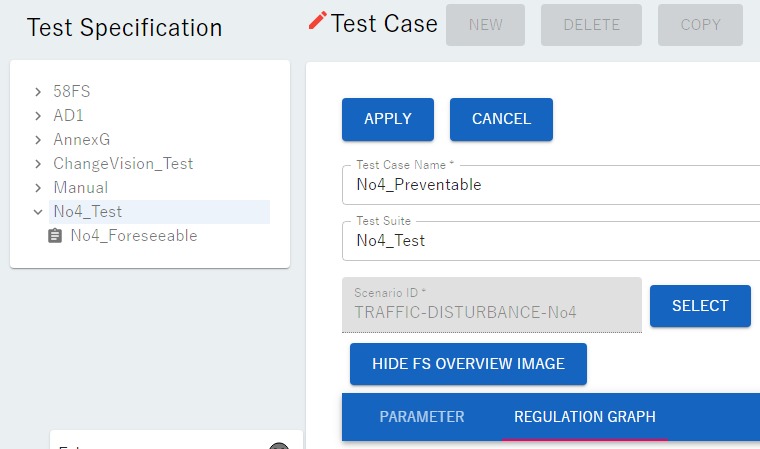Click the Test Suite field
This screenshot has height=449, width=760.
(550, 241)
